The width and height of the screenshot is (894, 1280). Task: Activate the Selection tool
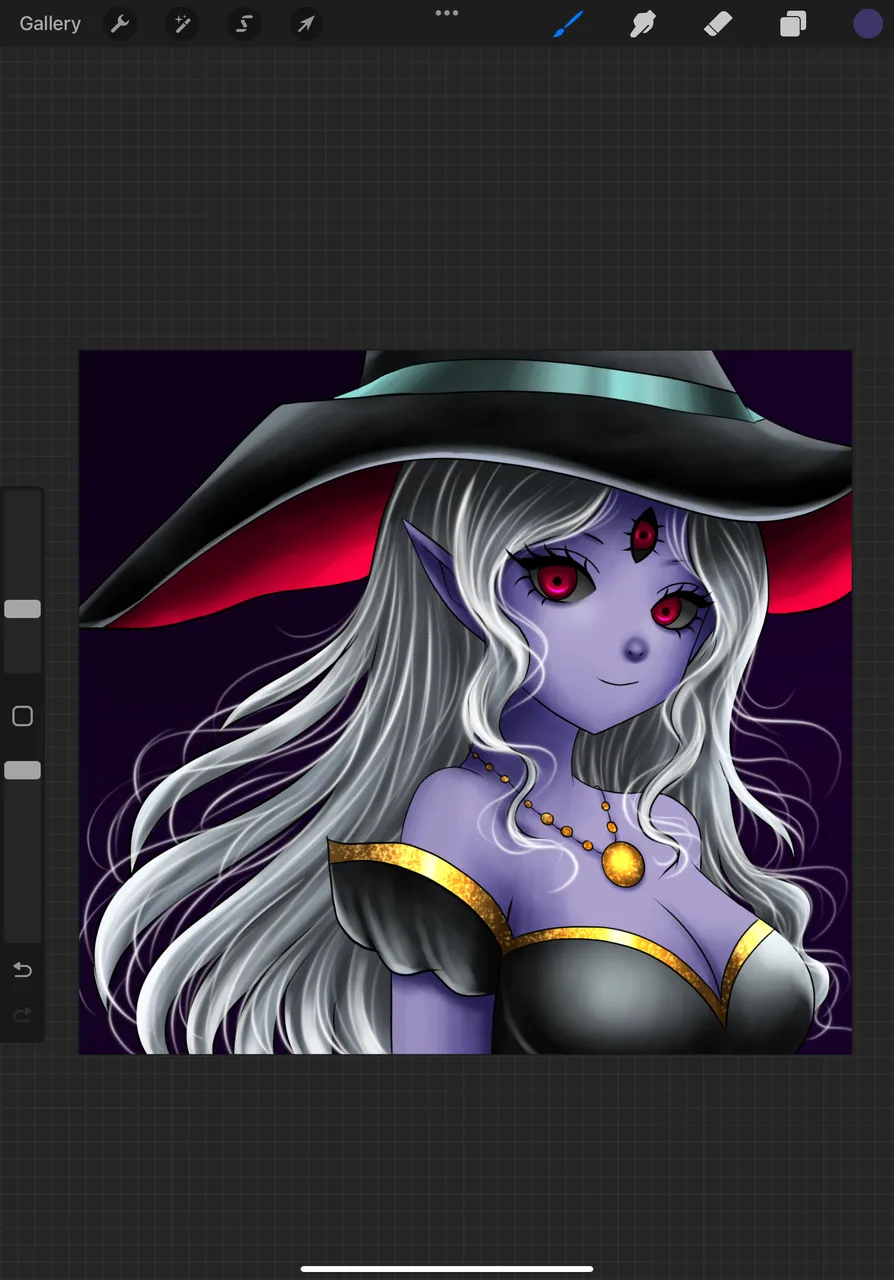(244, 24)
